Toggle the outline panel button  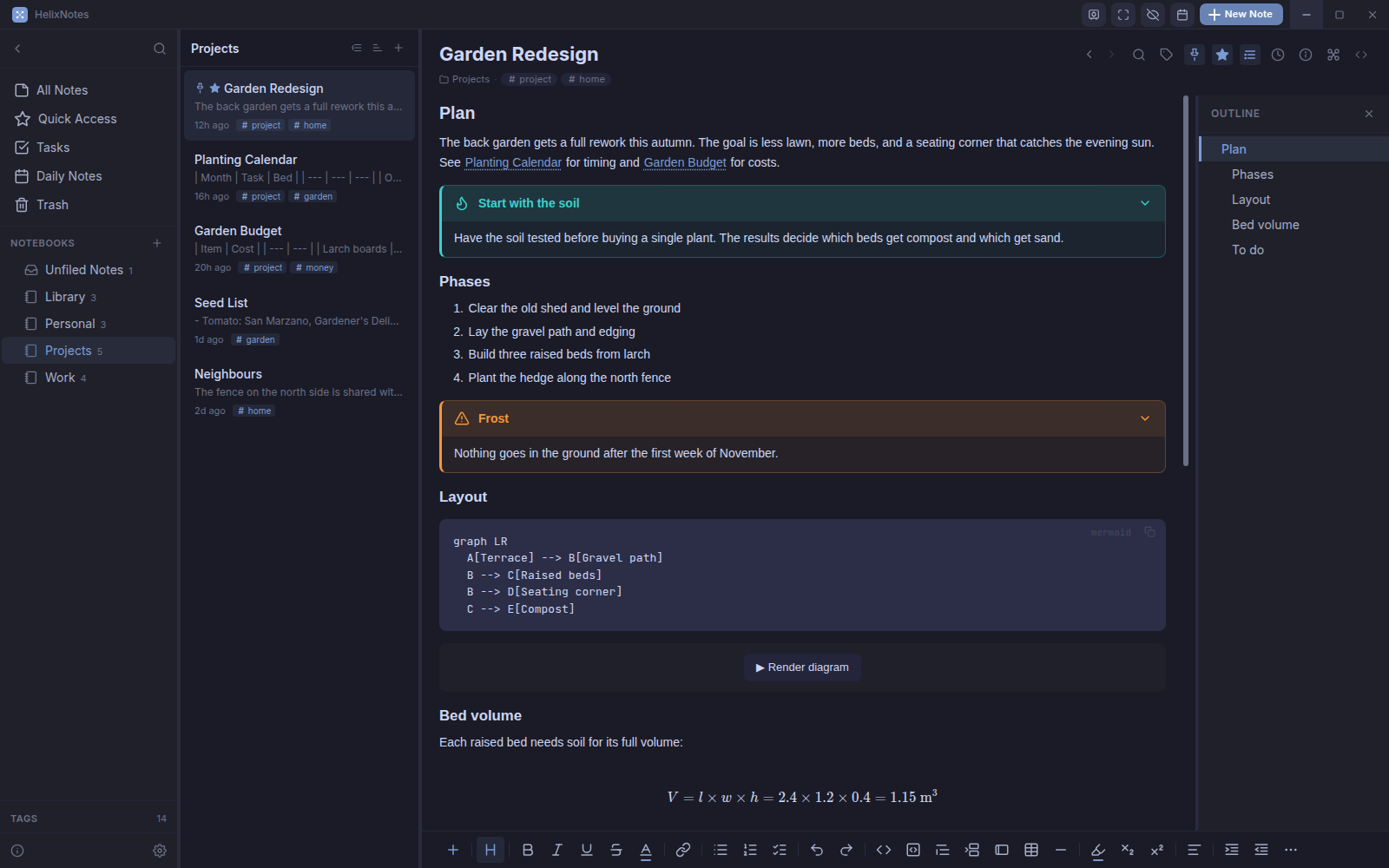tap(1250, 55)
